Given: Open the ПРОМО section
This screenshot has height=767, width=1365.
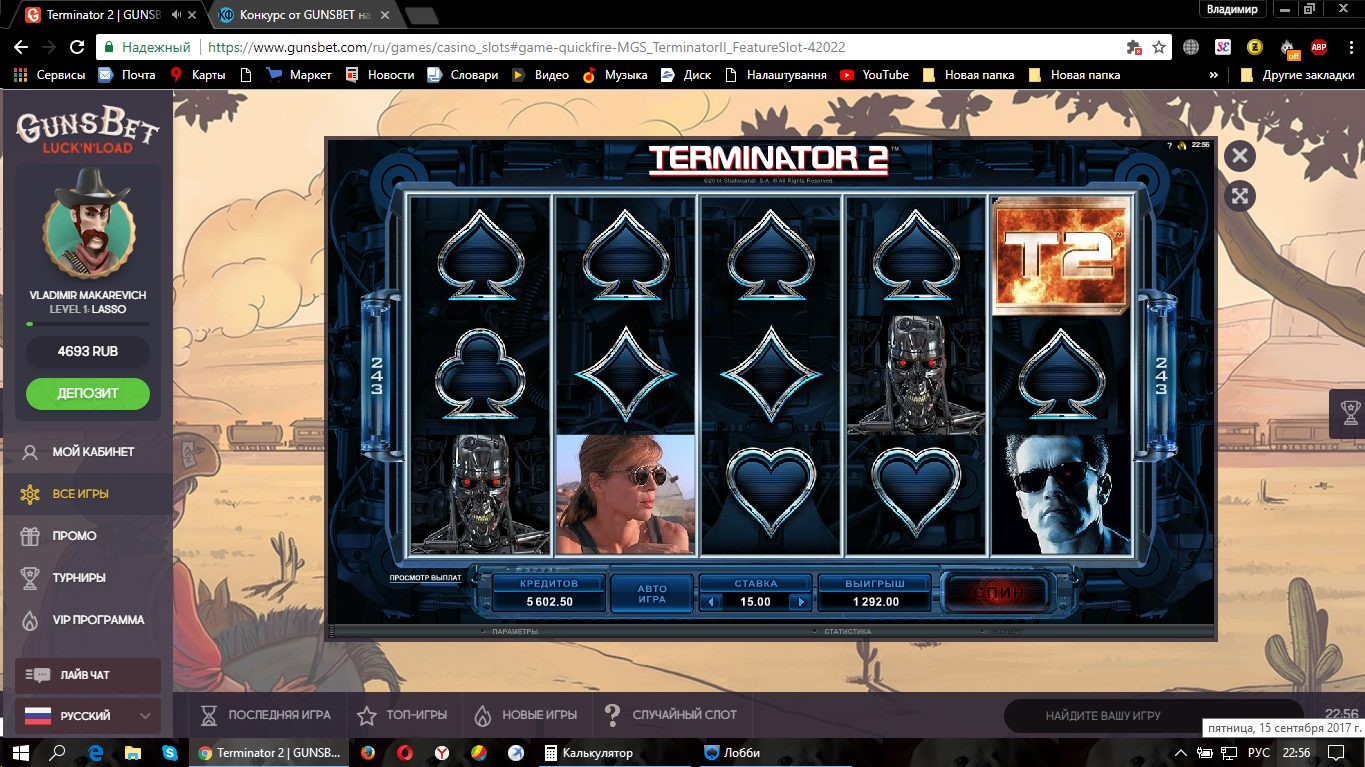Looking at the screenshot, I should 74,536.
